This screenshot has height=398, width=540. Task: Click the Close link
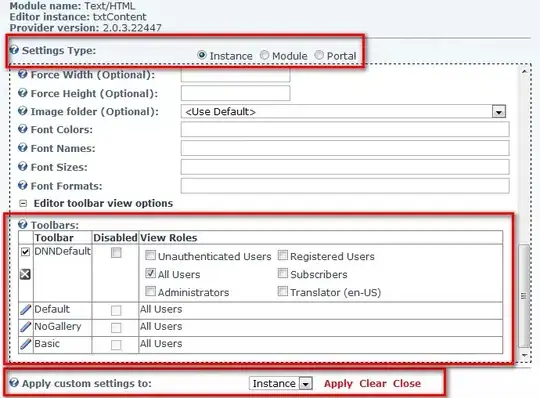point(407,383)
